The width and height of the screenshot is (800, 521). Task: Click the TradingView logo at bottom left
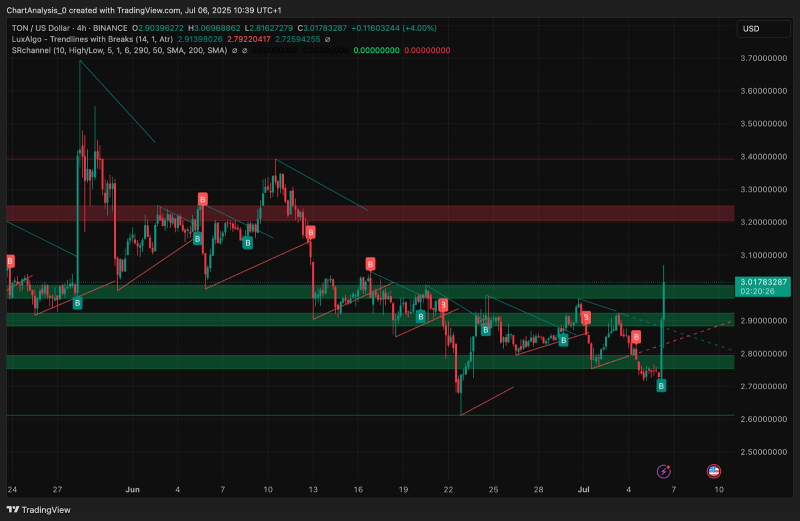39,510
